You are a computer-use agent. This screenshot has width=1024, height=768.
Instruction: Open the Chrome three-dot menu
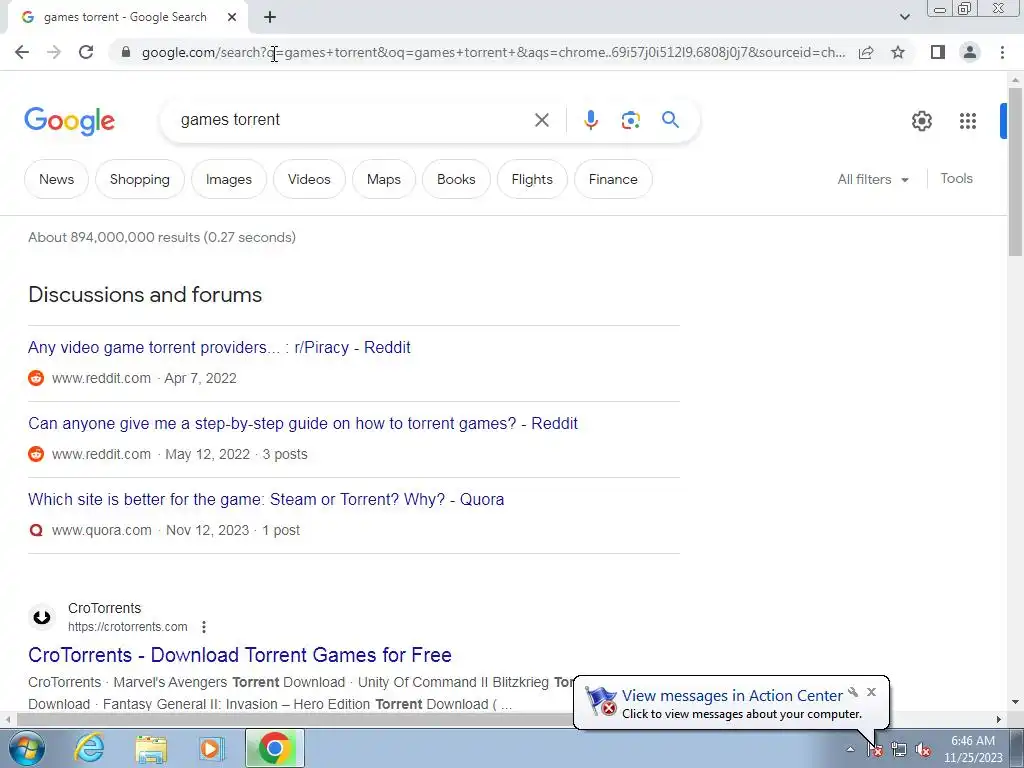(x=1002, y=52)
